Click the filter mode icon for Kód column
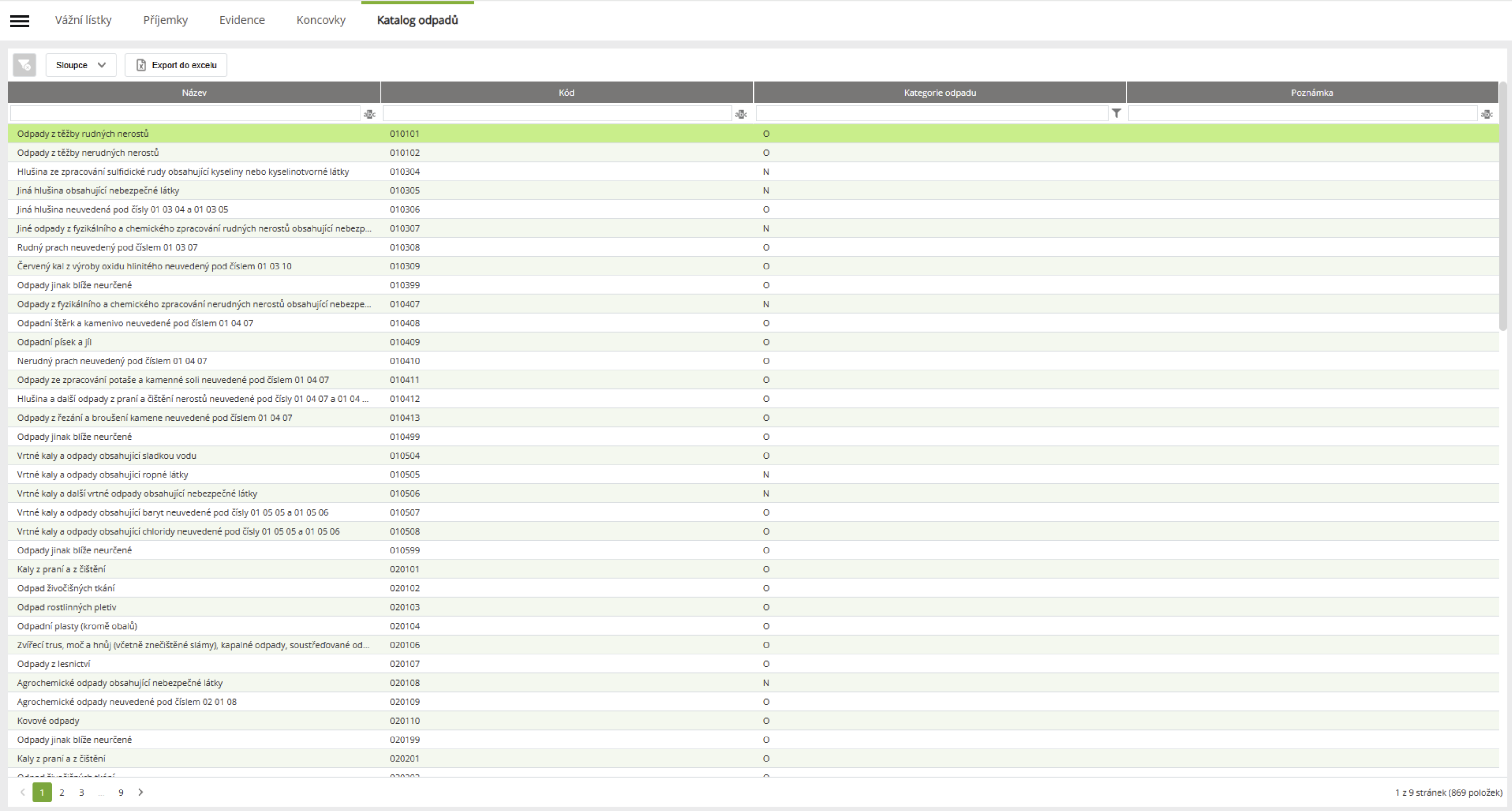This screenshot has width=1512, height=811. pyautogui.click(x=741, y=114)
